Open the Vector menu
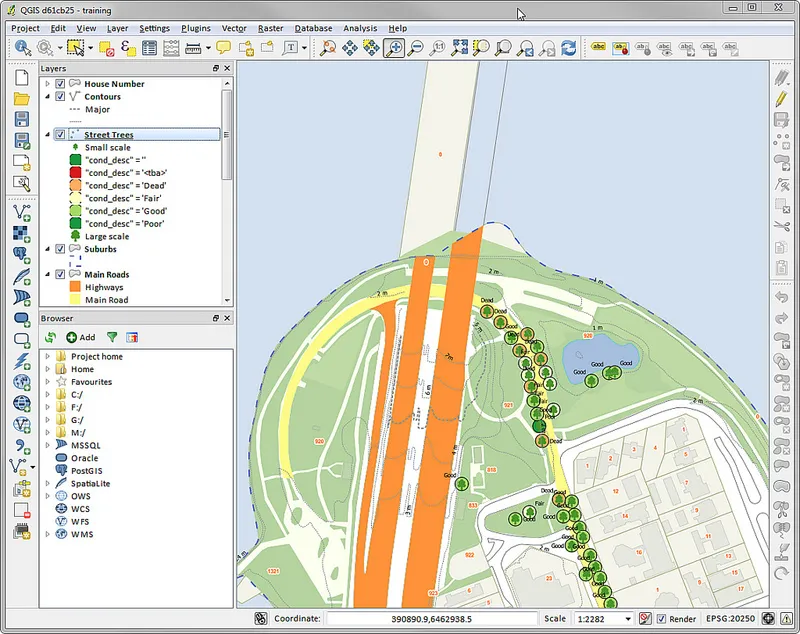Screen dimensions: 800x634 coord(233,28)
